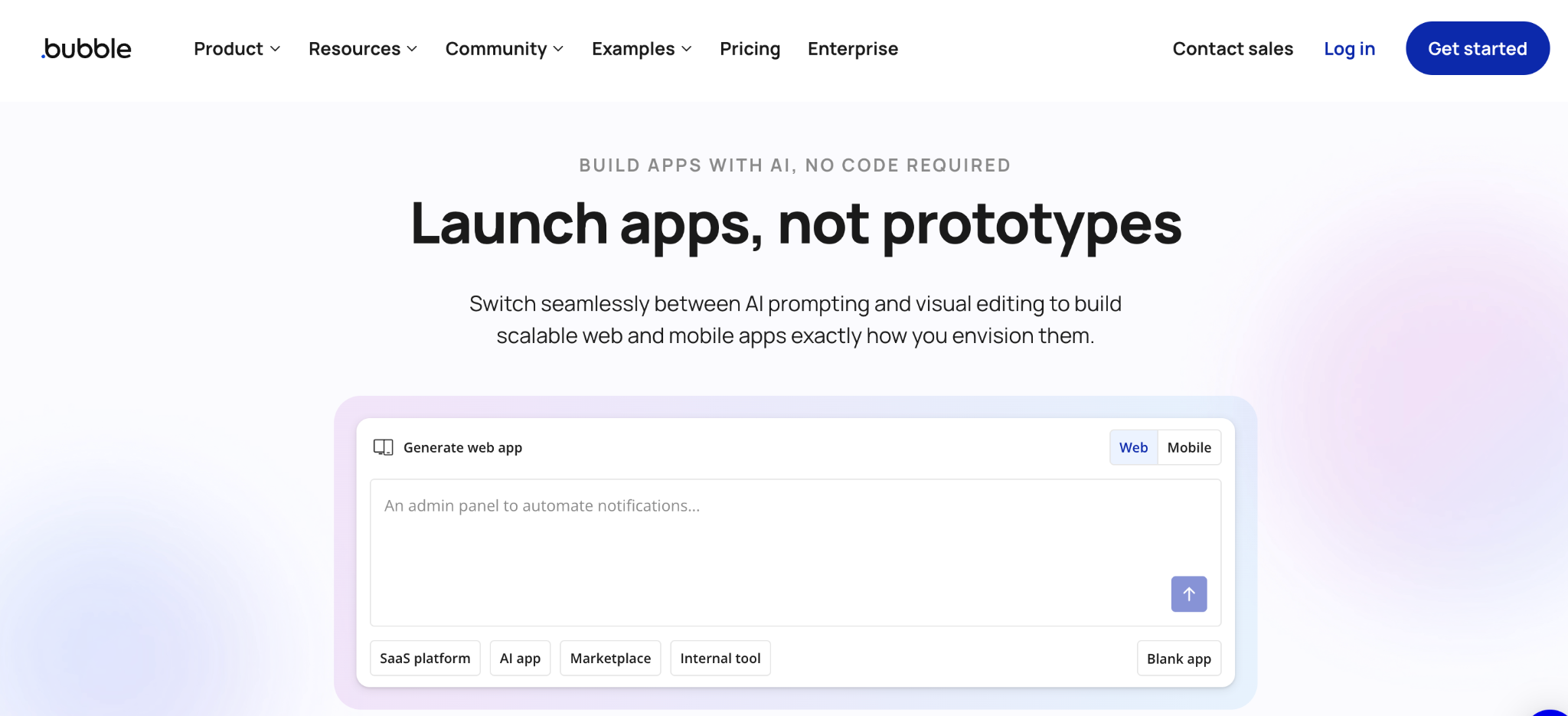Select the Web toggle option
The width and height of the screenshot is (1568, 716).
click(x=1133, y=447)
